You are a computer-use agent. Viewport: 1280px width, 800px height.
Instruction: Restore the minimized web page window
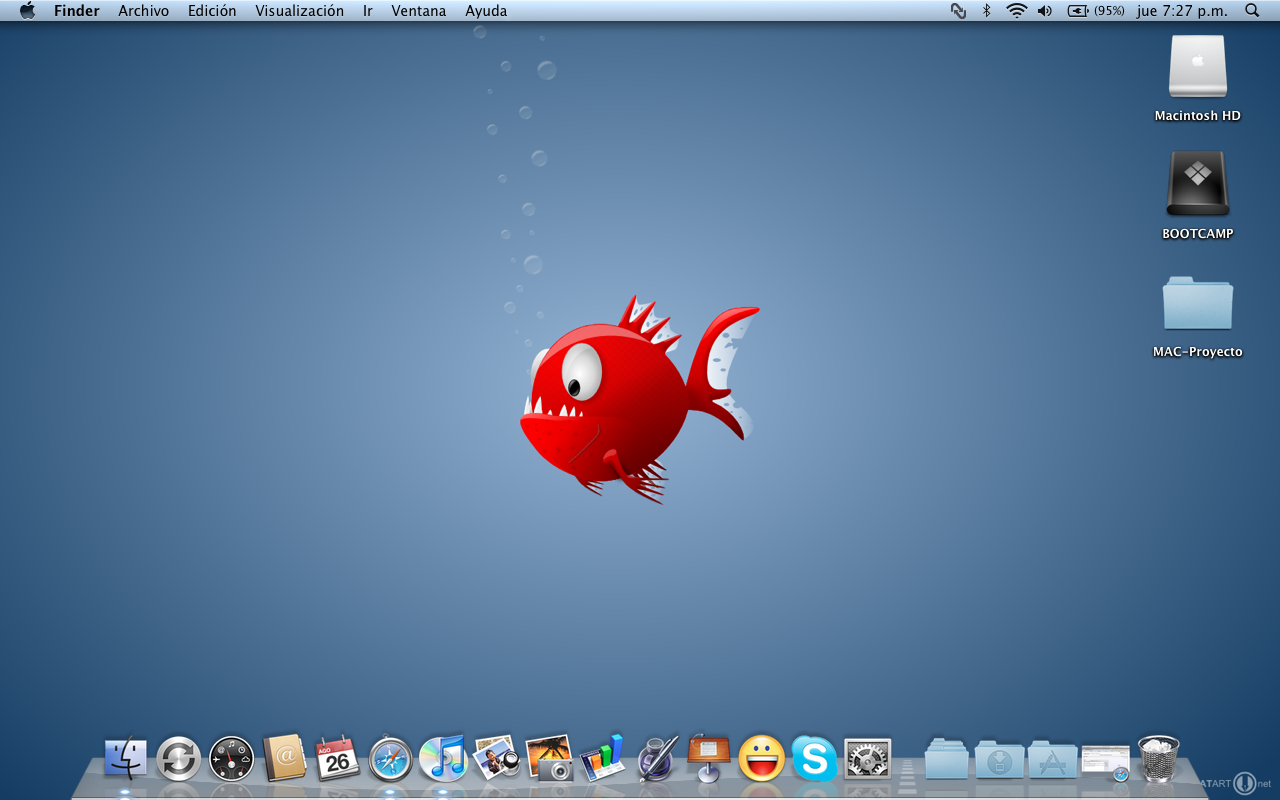pos(1105,762)
